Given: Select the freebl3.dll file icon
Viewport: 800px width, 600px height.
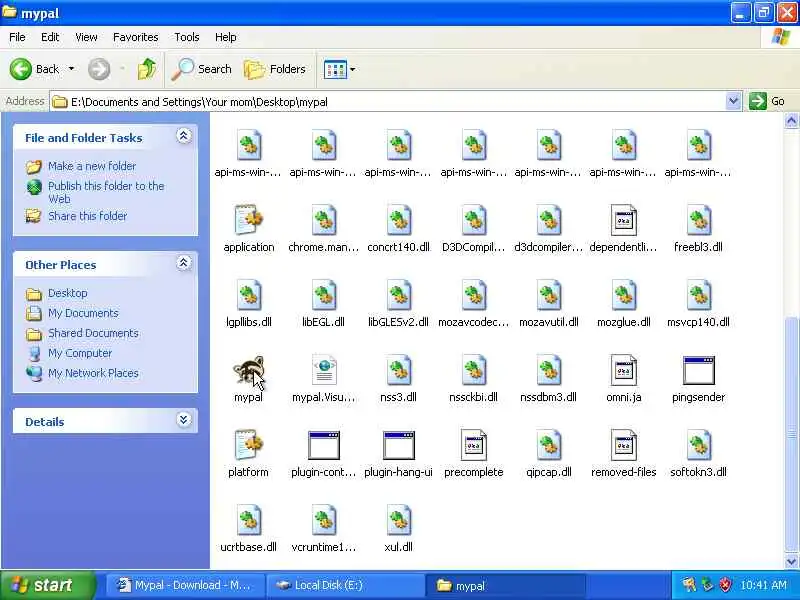Looking at the screenshot, I should tap(698, 220).
